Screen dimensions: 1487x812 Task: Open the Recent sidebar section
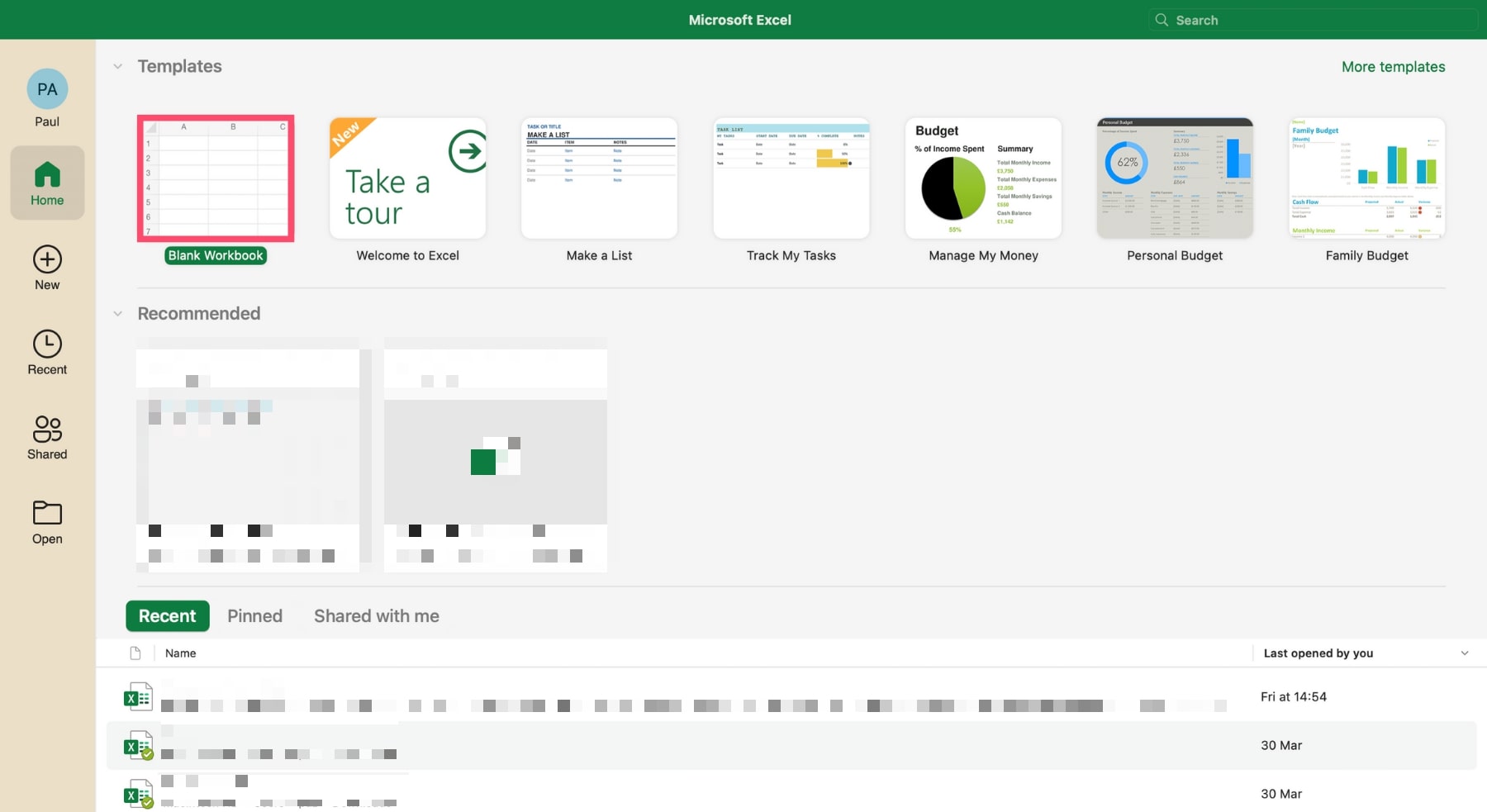tap(47, 353)
